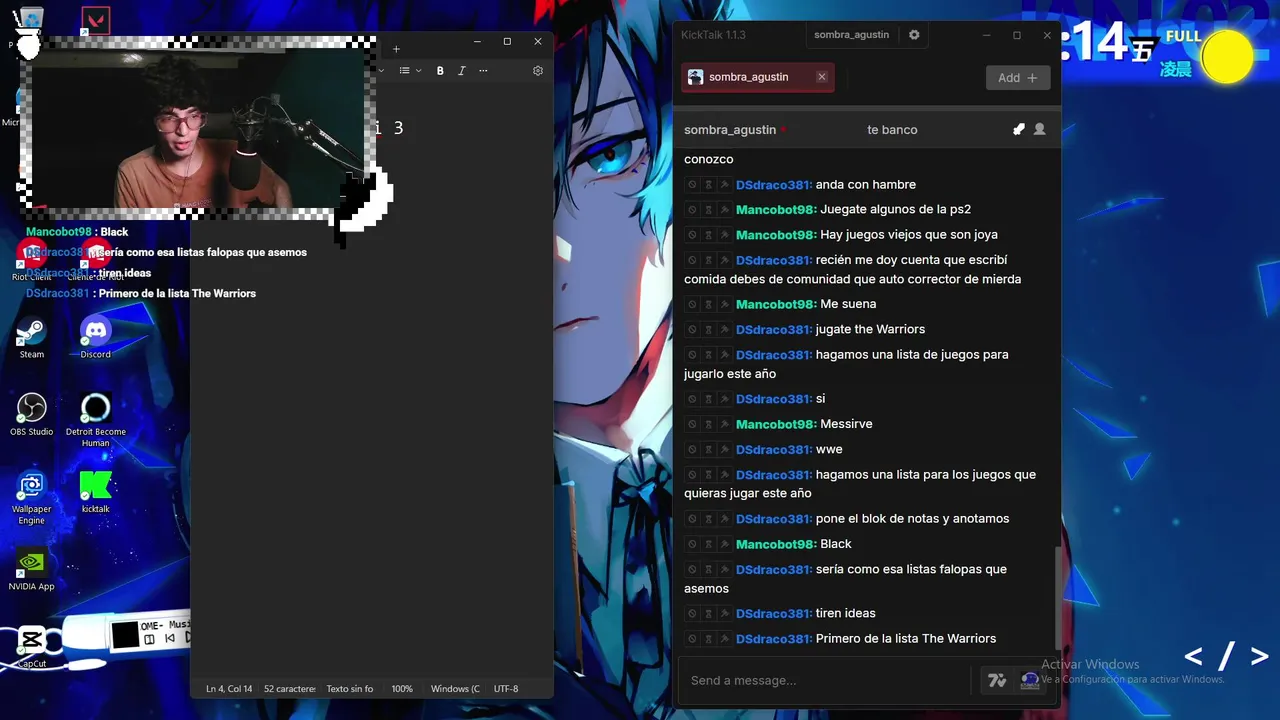Viewport: 1280px width, 720px height.
Task: Click username Mancobot98 on 'Messirve' message
Action: coord(776,424)
